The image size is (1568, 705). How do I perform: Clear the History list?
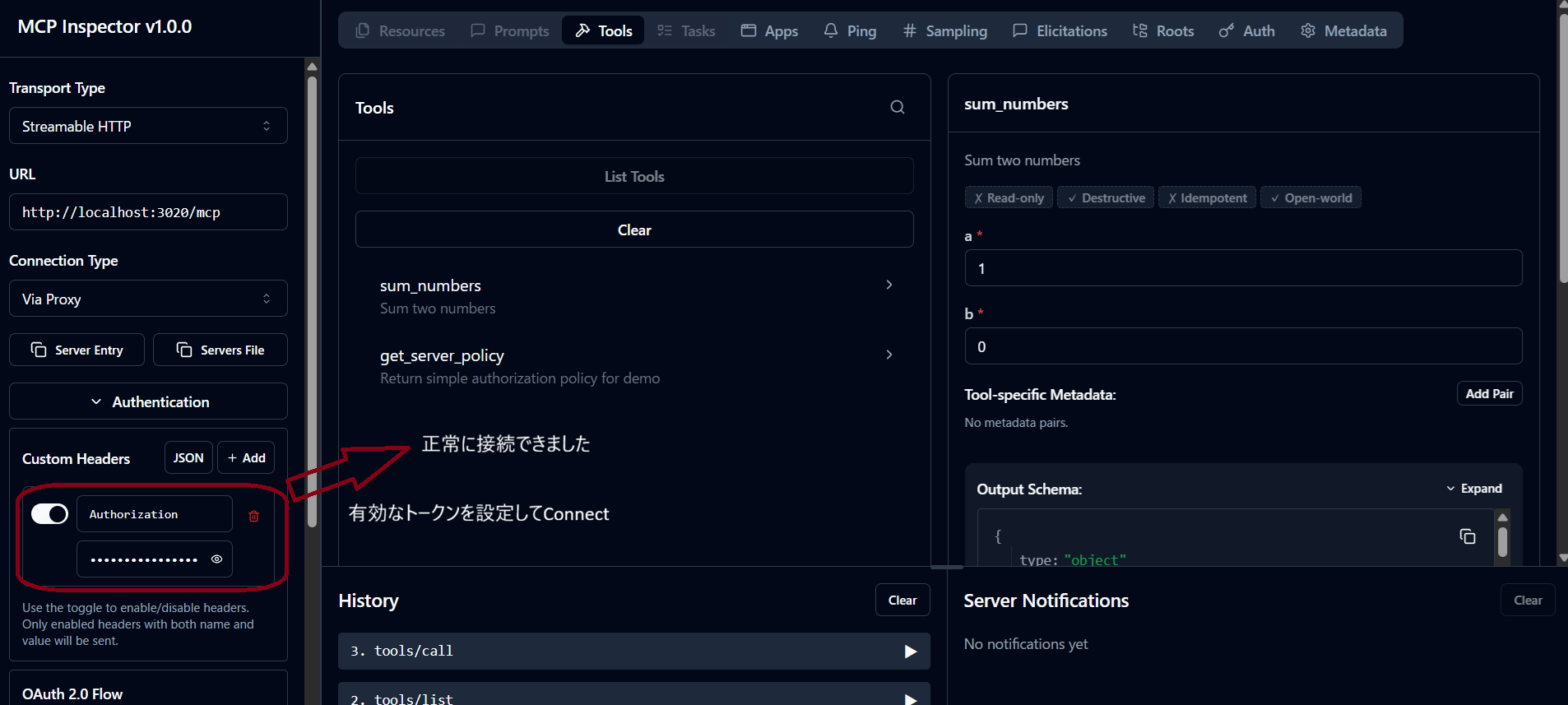pos(902,600)
